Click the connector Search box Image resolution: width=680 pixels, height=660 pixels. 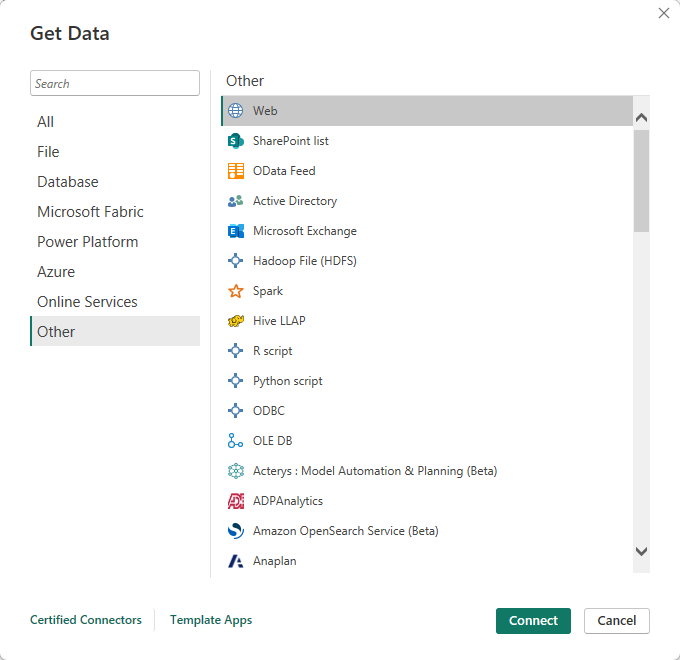[115, 83]
